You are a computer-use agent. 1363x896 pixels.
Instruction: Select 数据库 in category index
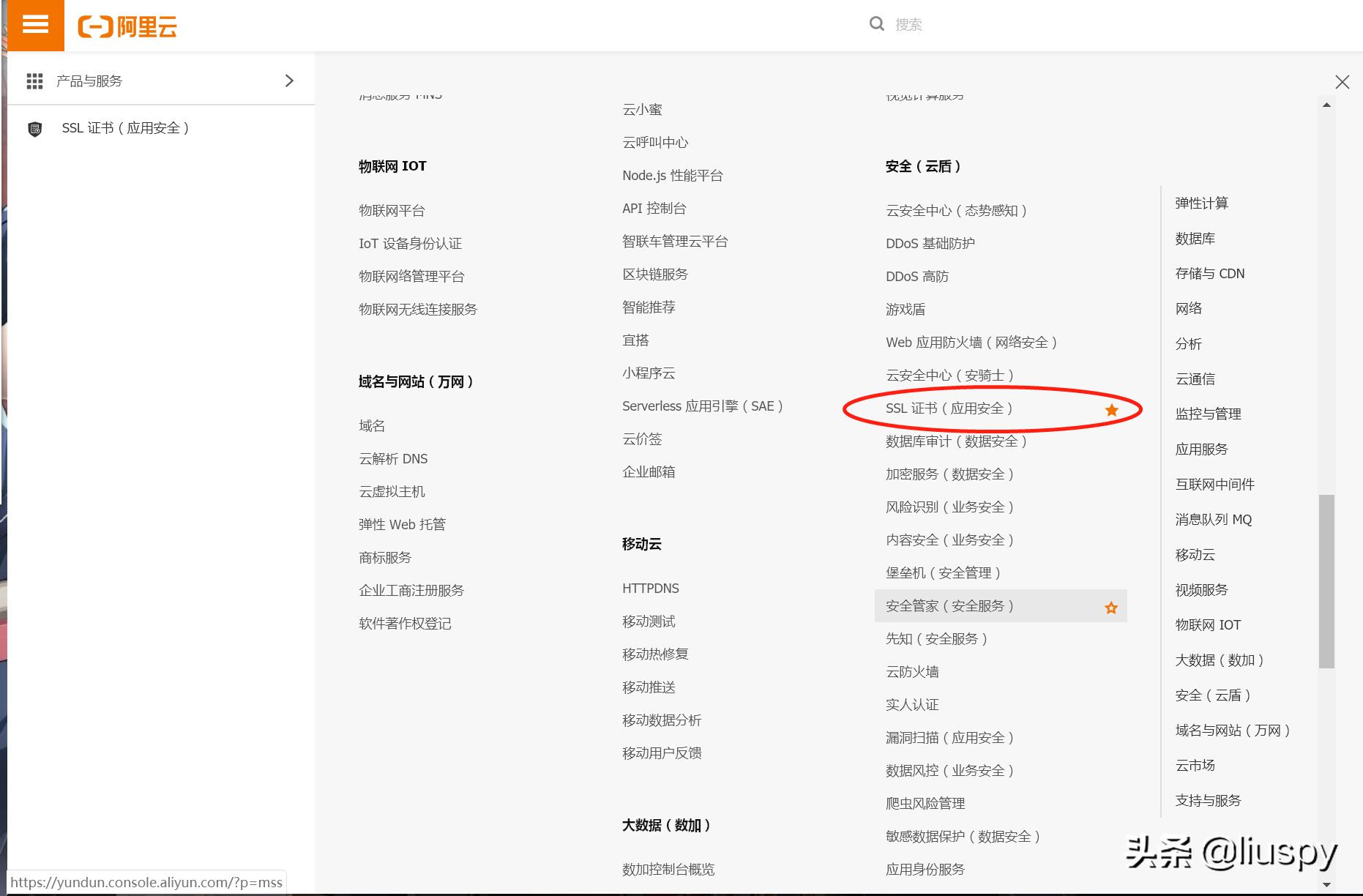(x=1195, y=239)
